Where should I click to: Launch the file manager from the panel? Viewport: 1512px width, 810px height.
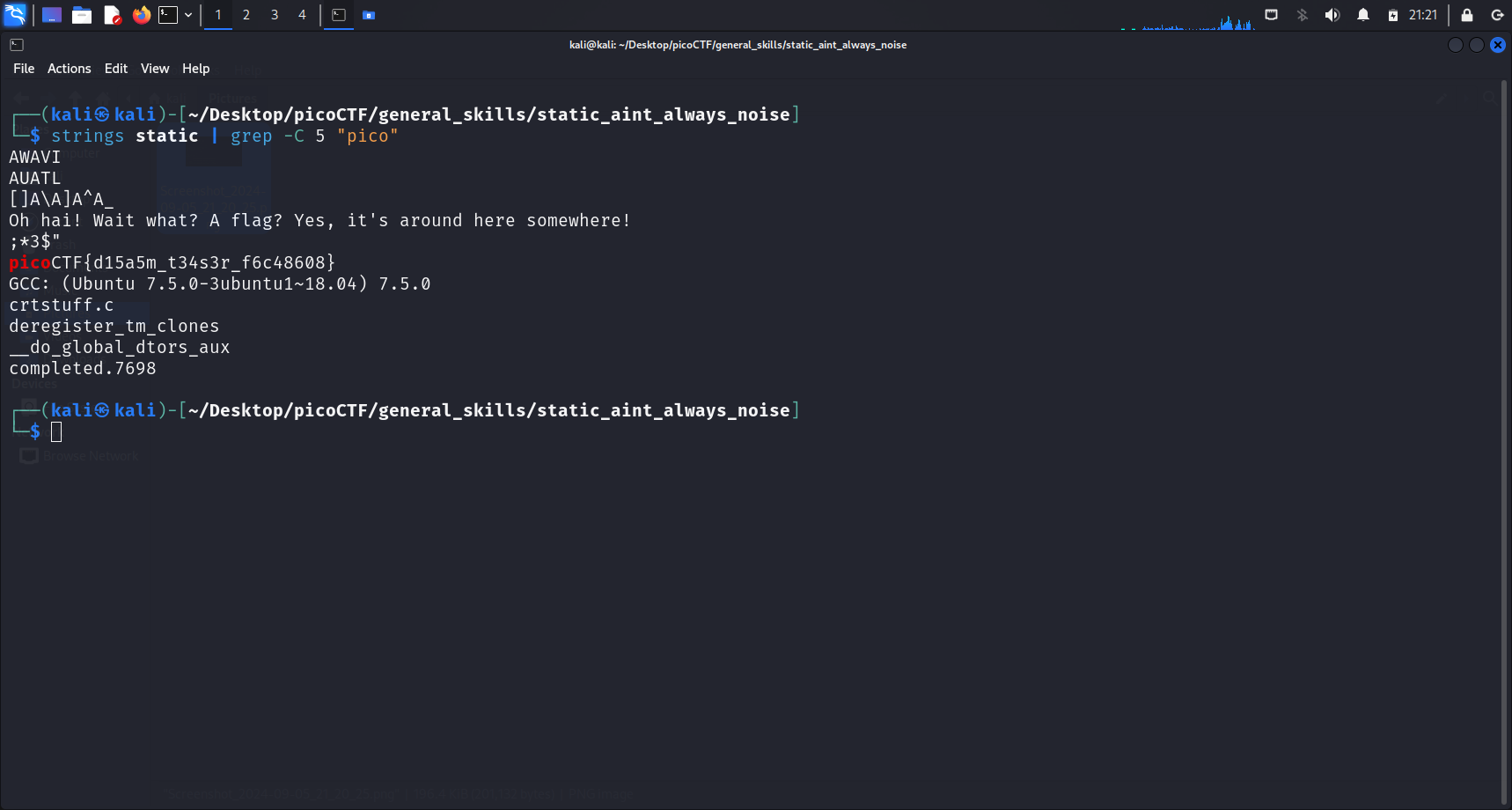(82, 15)
